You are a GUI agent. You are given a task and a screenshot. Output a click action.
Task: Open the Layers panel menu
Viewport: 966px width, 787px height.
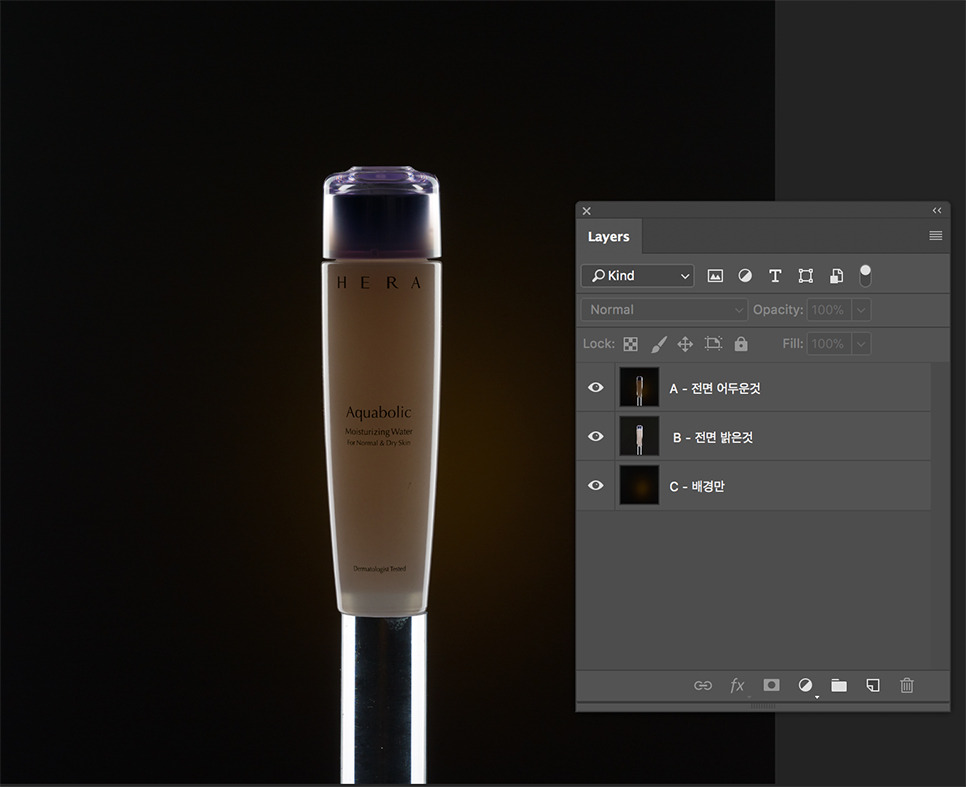(935, 235)
